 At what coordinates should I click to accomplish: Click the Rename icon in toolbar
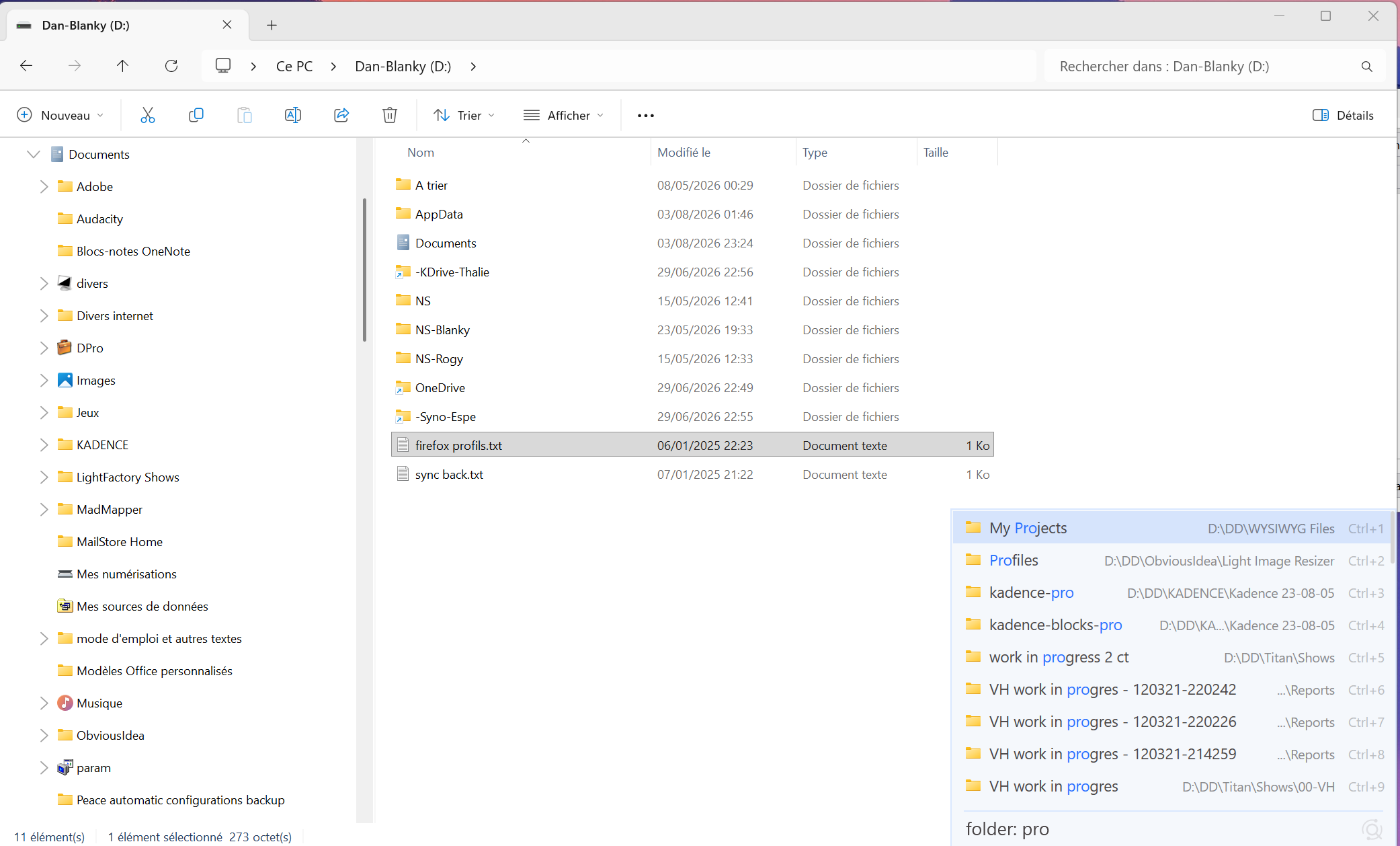[x=293, y=115]
